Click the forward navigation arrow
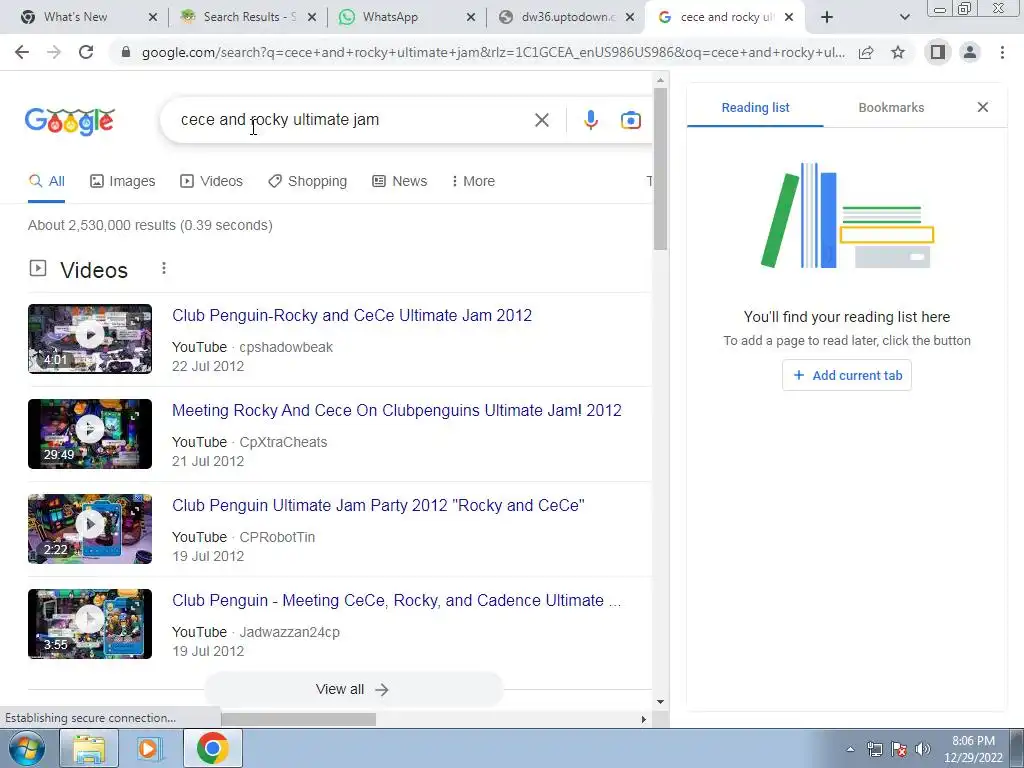Image resolution: width=1024 pixels, height=768 pixels. pyautogui.click(x=54, y=52)
